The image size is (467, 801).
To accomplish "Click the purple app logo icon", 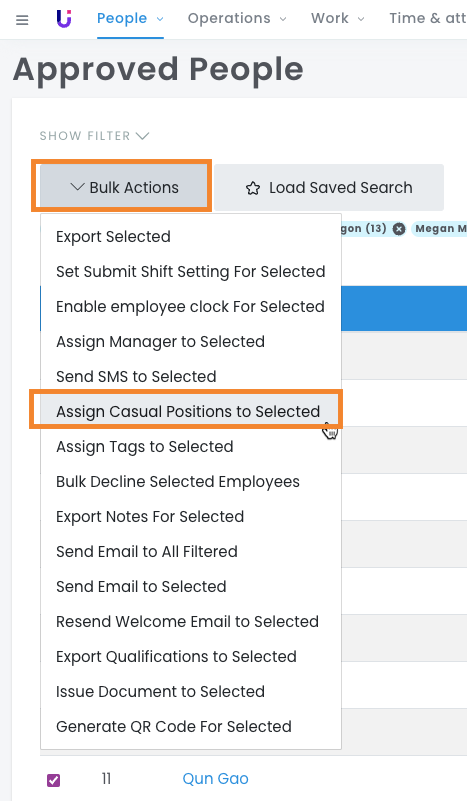I will tap(64, 19).
